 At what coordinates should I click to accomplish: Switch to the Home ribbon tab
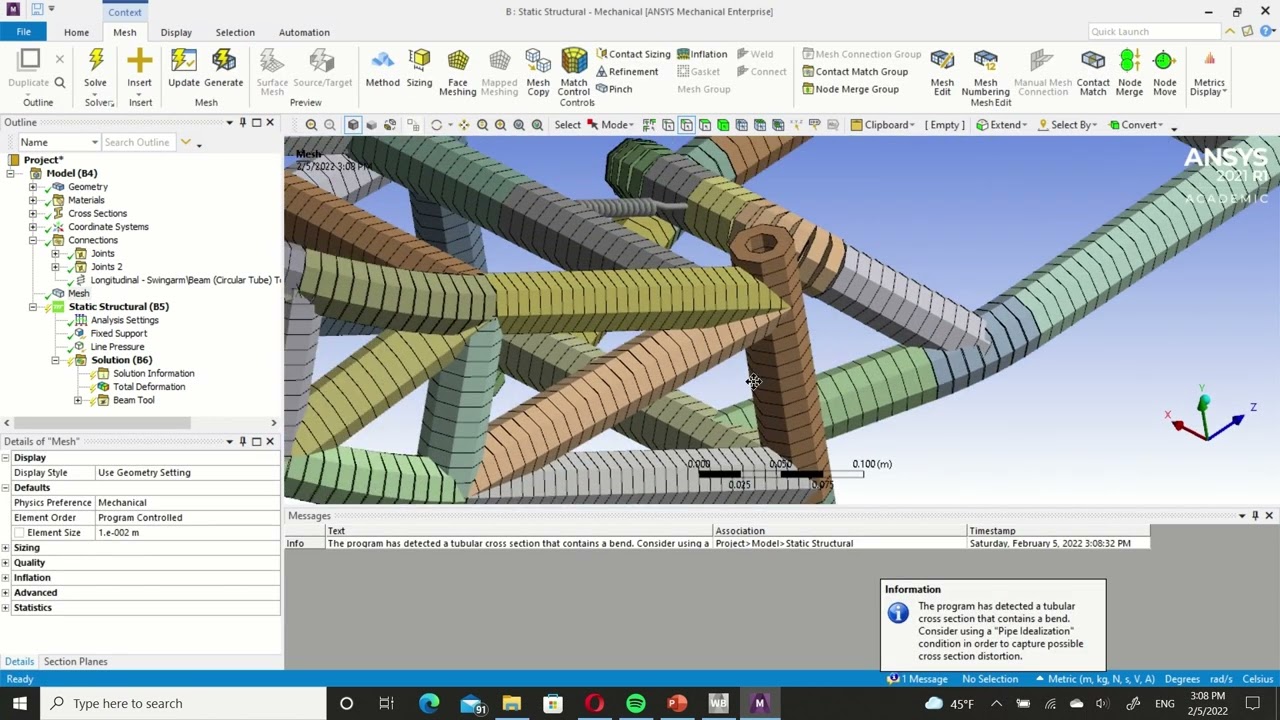tap(76, 32)
